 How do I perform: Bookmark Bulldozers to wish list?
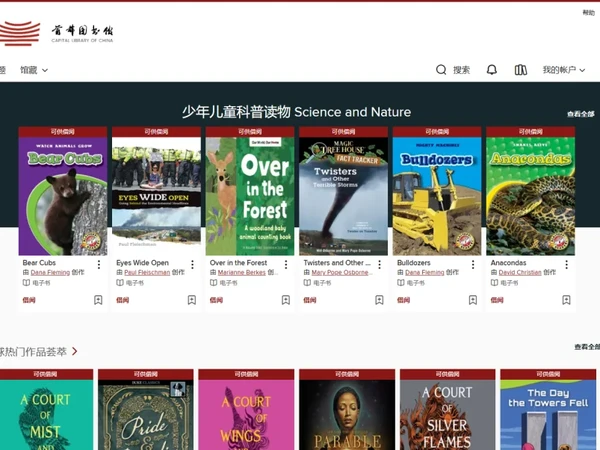coord(473,300)
